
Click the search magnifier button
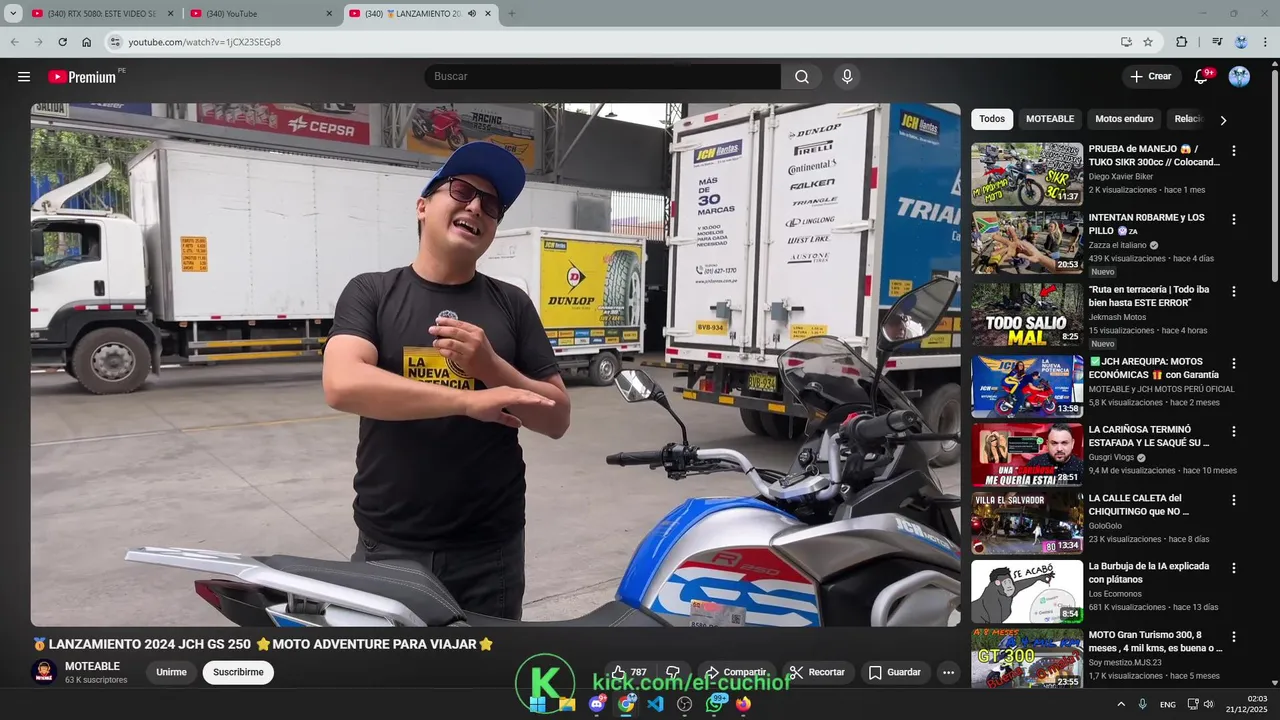pos(802,77)
